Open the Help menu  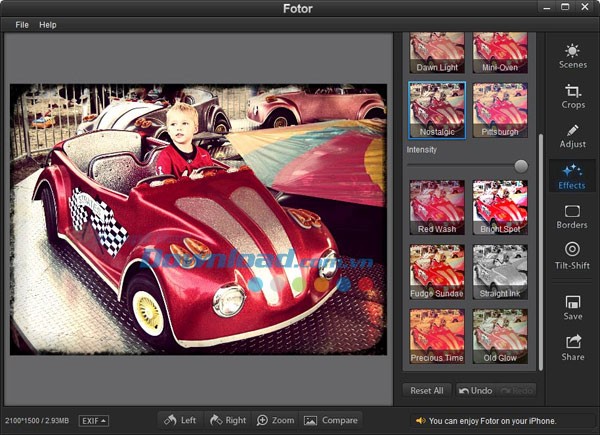pyautogui.click(x=48, y=25)
